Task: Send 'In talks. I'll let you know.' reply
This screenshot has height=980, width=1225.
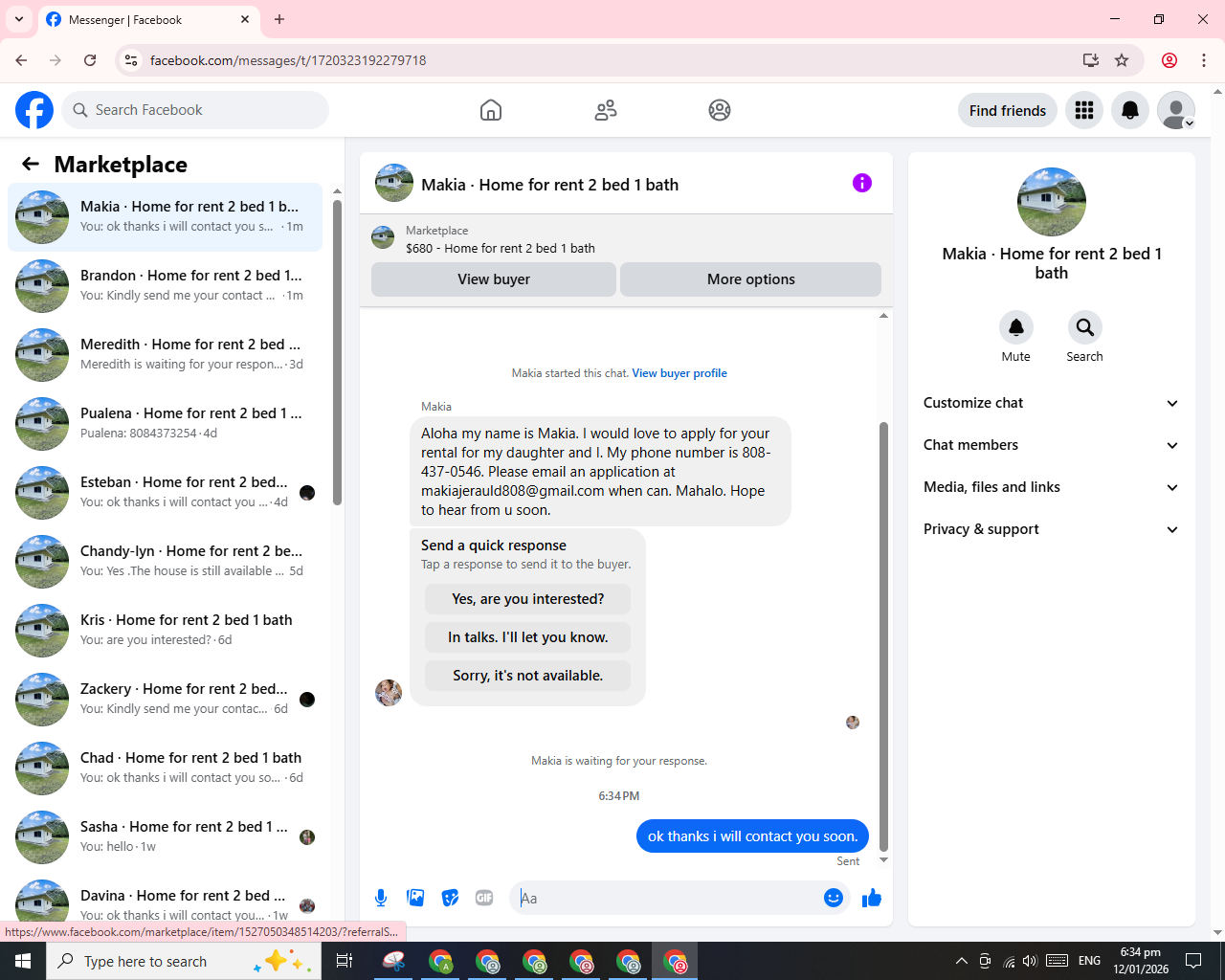Action: [528, 637]
